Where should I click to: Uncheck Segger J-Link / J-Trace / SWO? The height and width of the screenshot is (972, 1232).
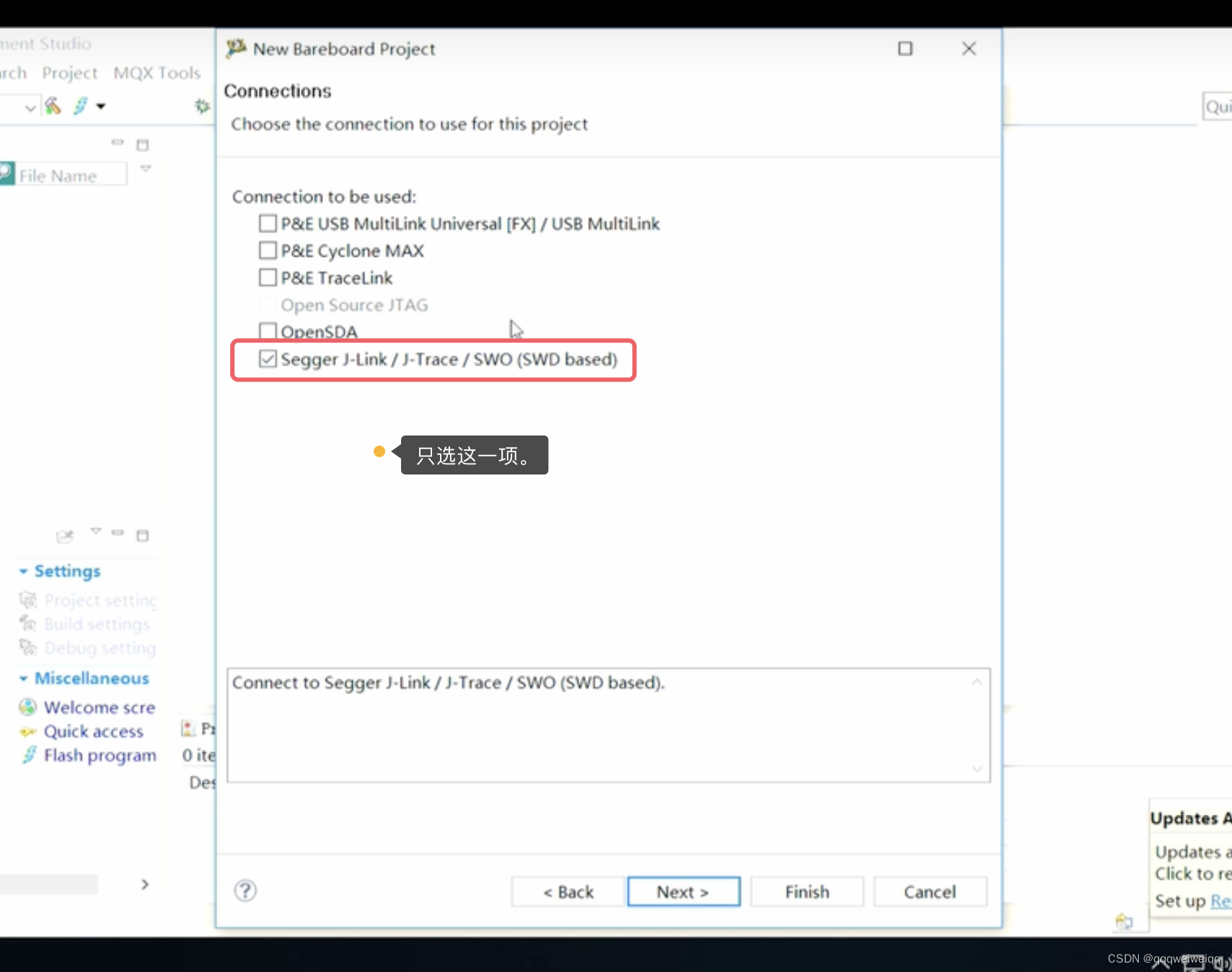click(x=268, y=358)
